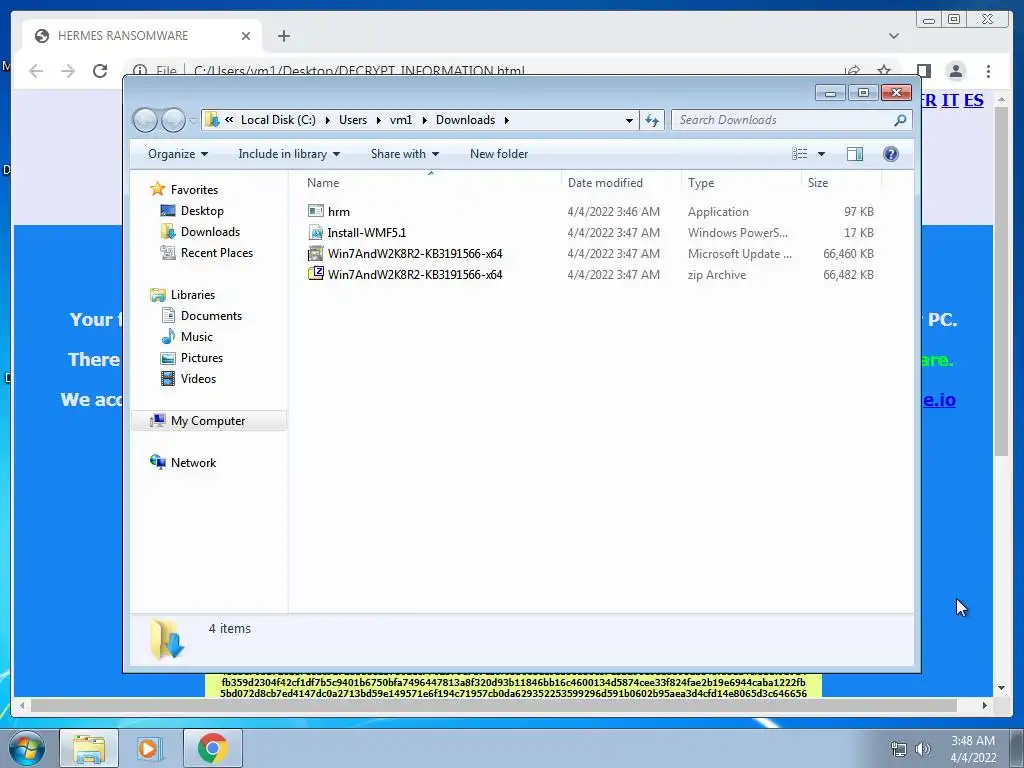Click the network tray icon
The height and width of the screenshot is (768, 1024).
click(x=899, y=749)
